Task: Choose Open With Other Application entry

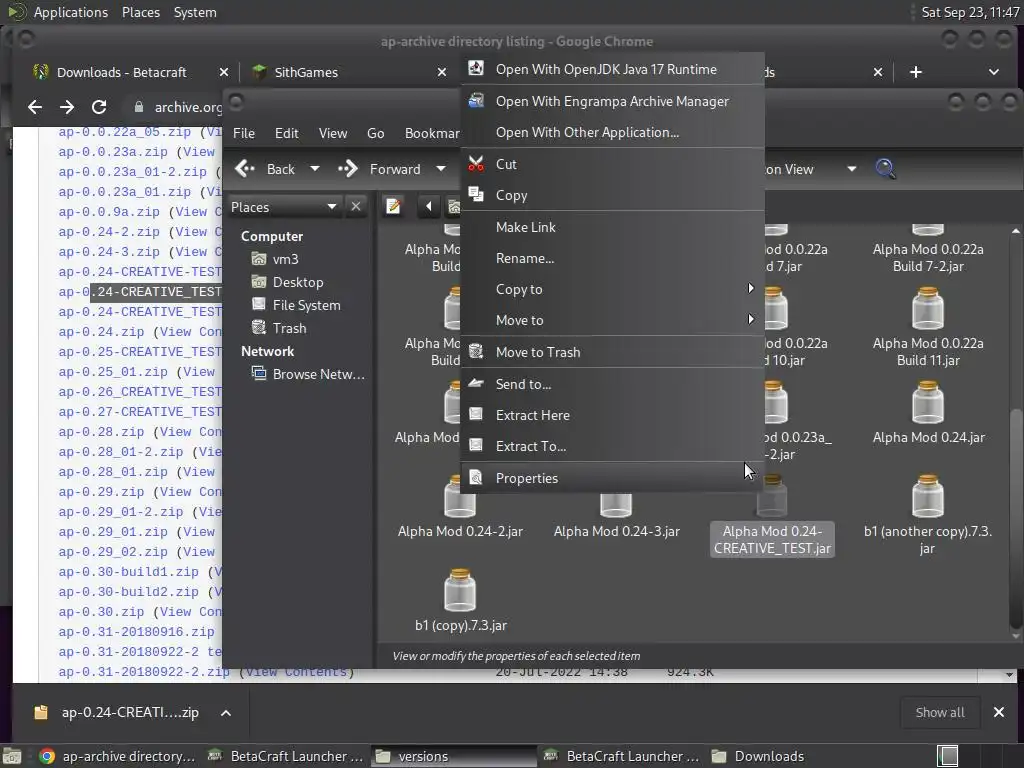Action: pyautogui.click(x=612, y=133)
